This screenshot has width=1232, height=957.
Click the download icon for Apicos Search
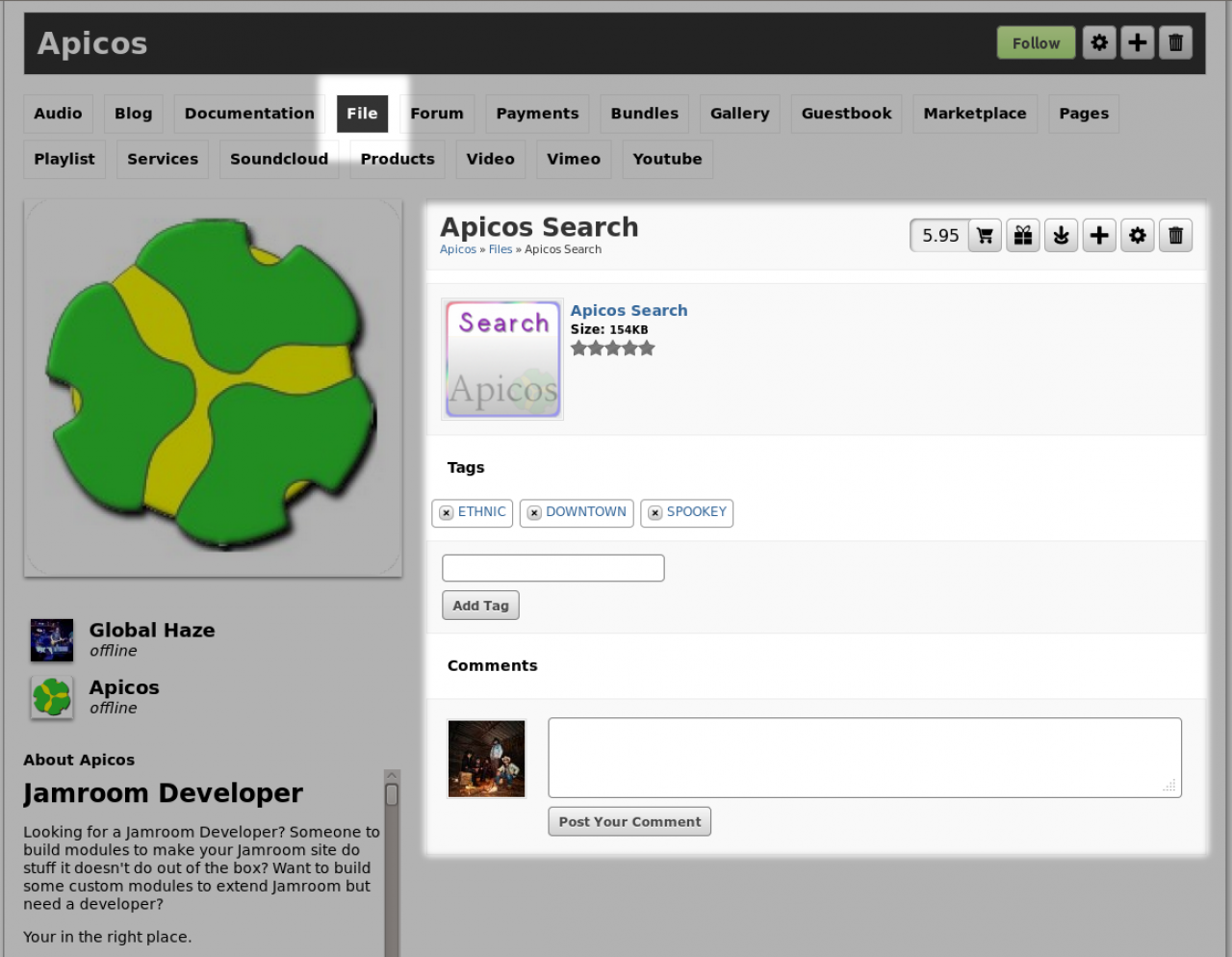pos(1061,236)
